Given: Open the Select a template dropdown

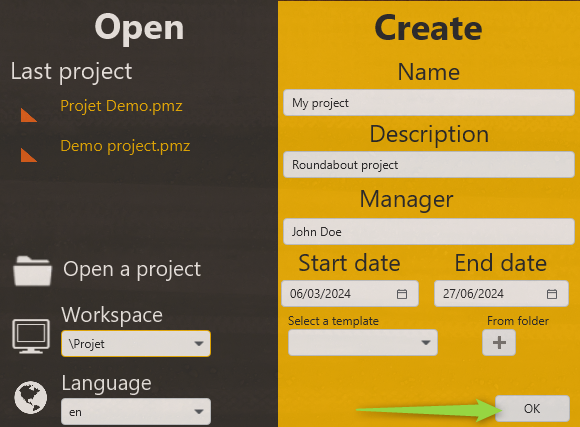Looking at the screenshot, I should (363, 343).
